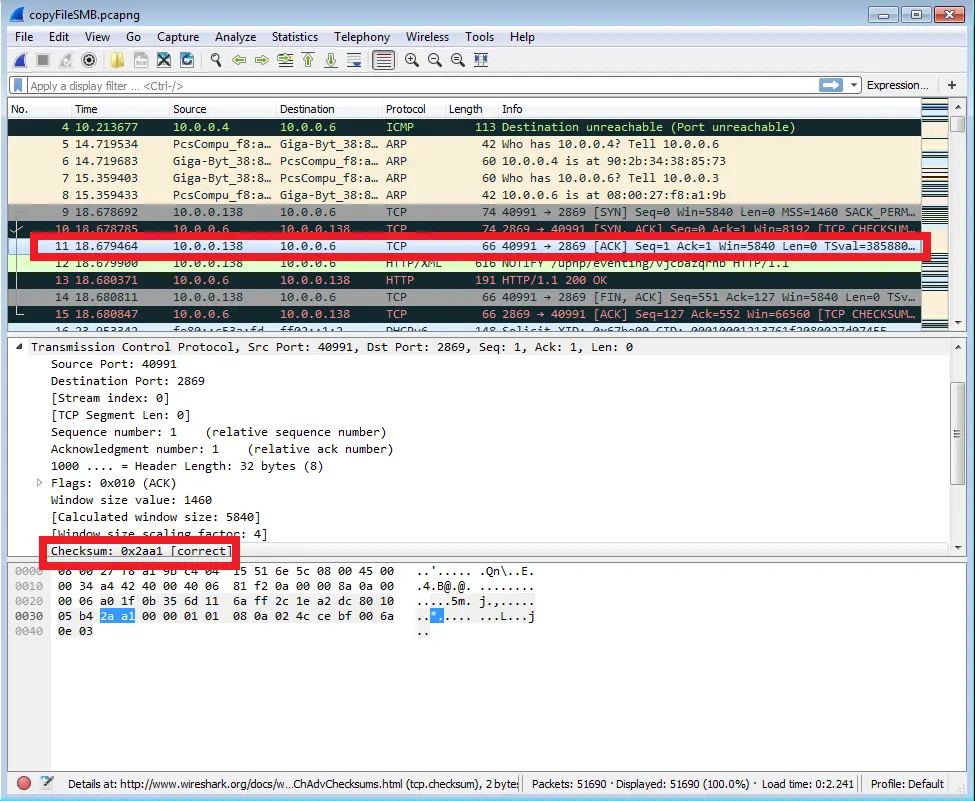Click the Expression... button
The height and width of the screenshot is (801, 975).
(897, 86)
